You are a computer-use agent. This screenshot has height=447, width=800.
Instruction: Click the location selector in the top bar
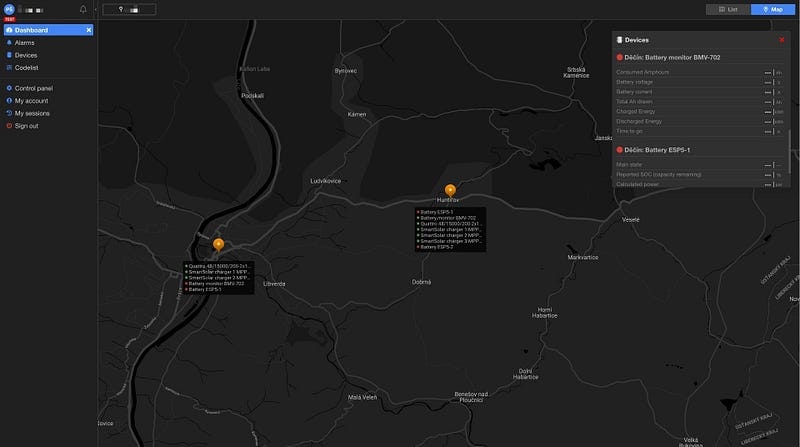coord(129,9)
